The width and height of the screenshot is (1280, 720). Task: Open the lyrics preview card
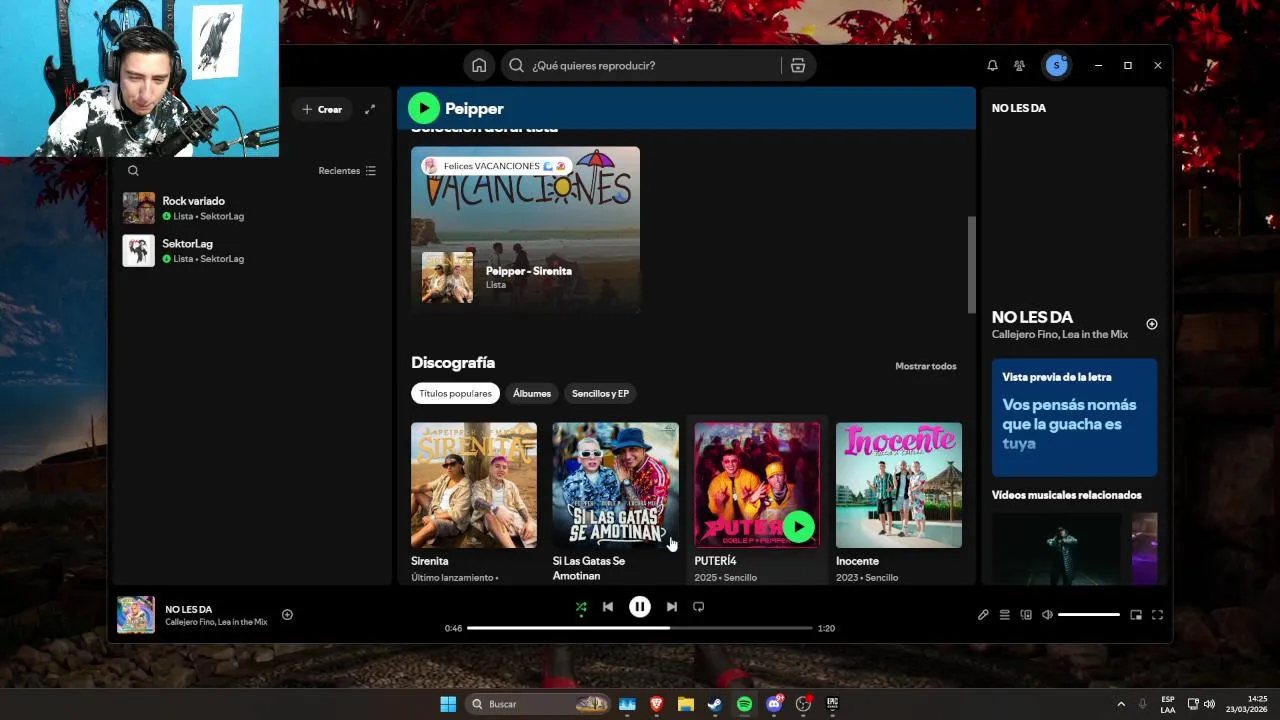coord(1074,417)
